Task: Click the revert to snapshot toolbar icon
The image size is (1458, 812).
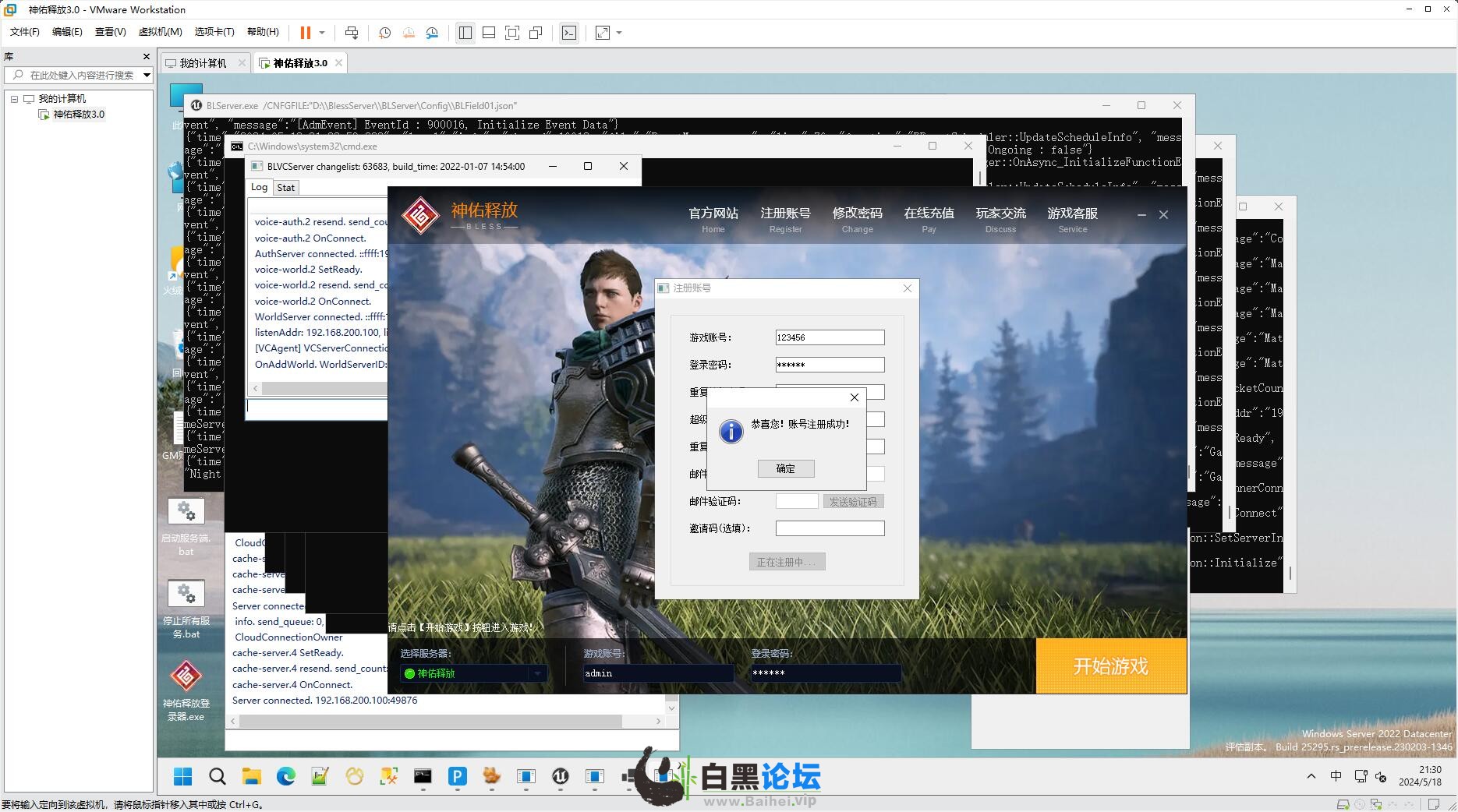Action: pyautogui.click(x=409, y=33)
